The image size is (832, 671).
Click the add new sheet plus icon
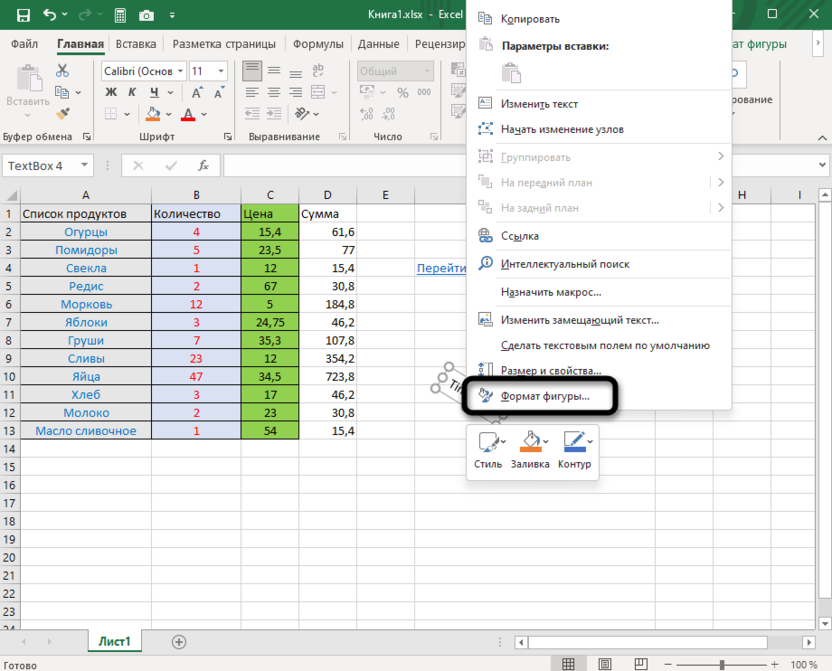[x=179, y=641]
